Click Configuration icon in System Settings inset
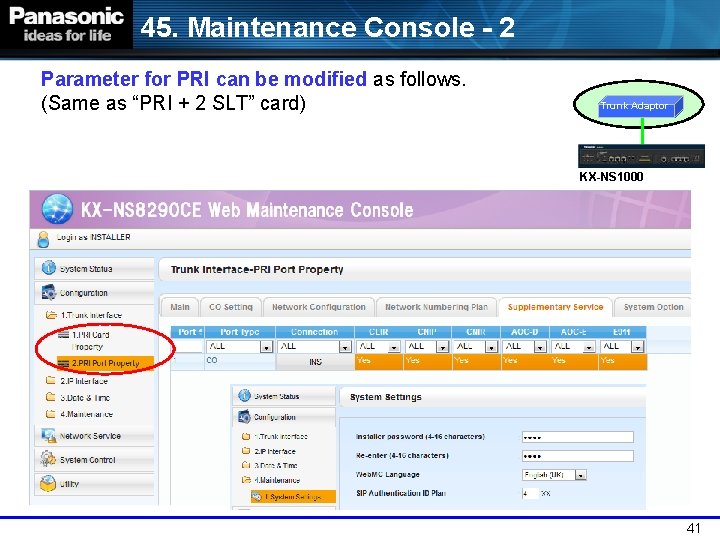Screen dimensions: 720x540 coord(244,416)
